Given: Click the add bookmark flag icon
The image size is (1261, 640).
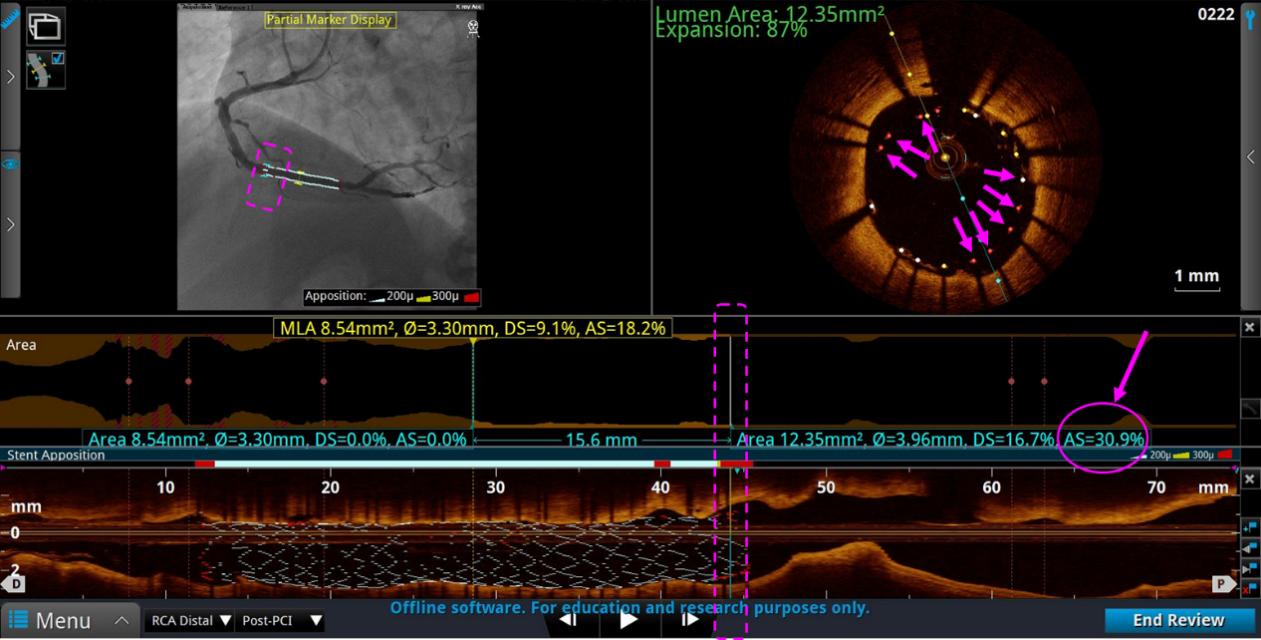Looking at the screenshot, I should click(1249, 527).
